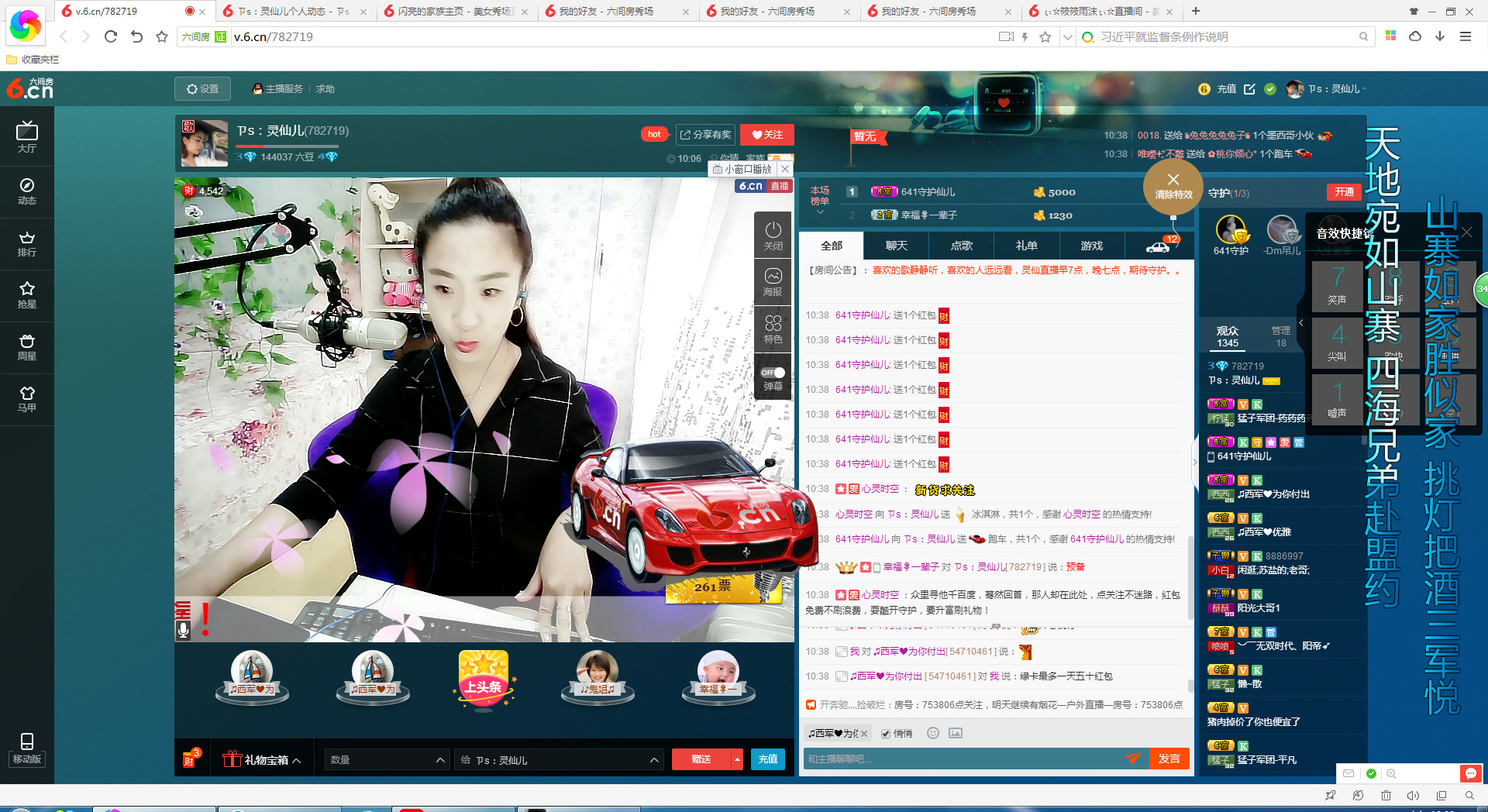Open the 海报 poster icon on the video
The image size is (1488, 812).
pos(773,282)
